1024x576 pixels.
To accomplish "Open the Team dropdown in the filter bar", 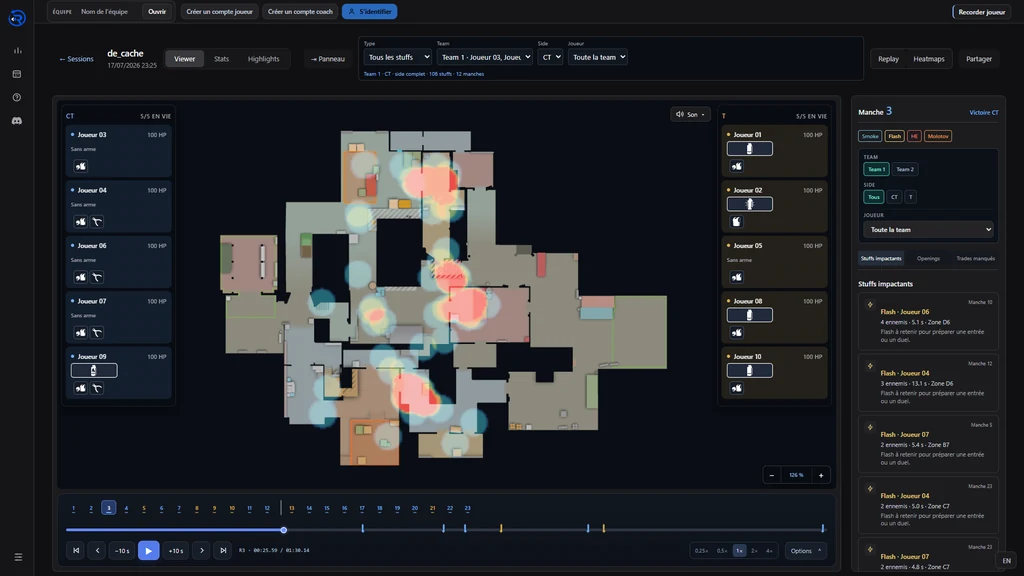I will point(485,57).
